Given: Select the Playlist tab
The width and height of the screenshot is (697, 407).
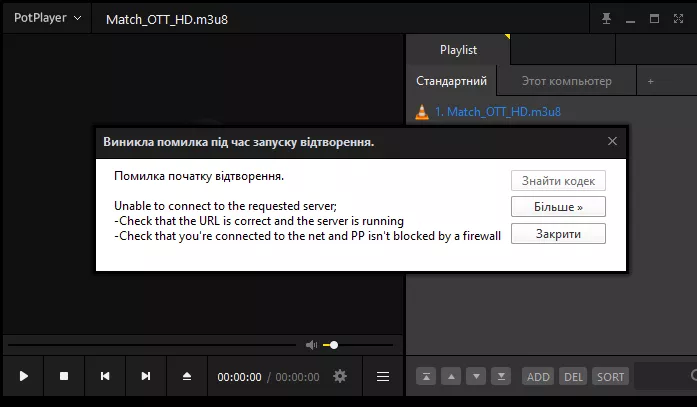Looking at the screenshot, I should pos(458,50).
